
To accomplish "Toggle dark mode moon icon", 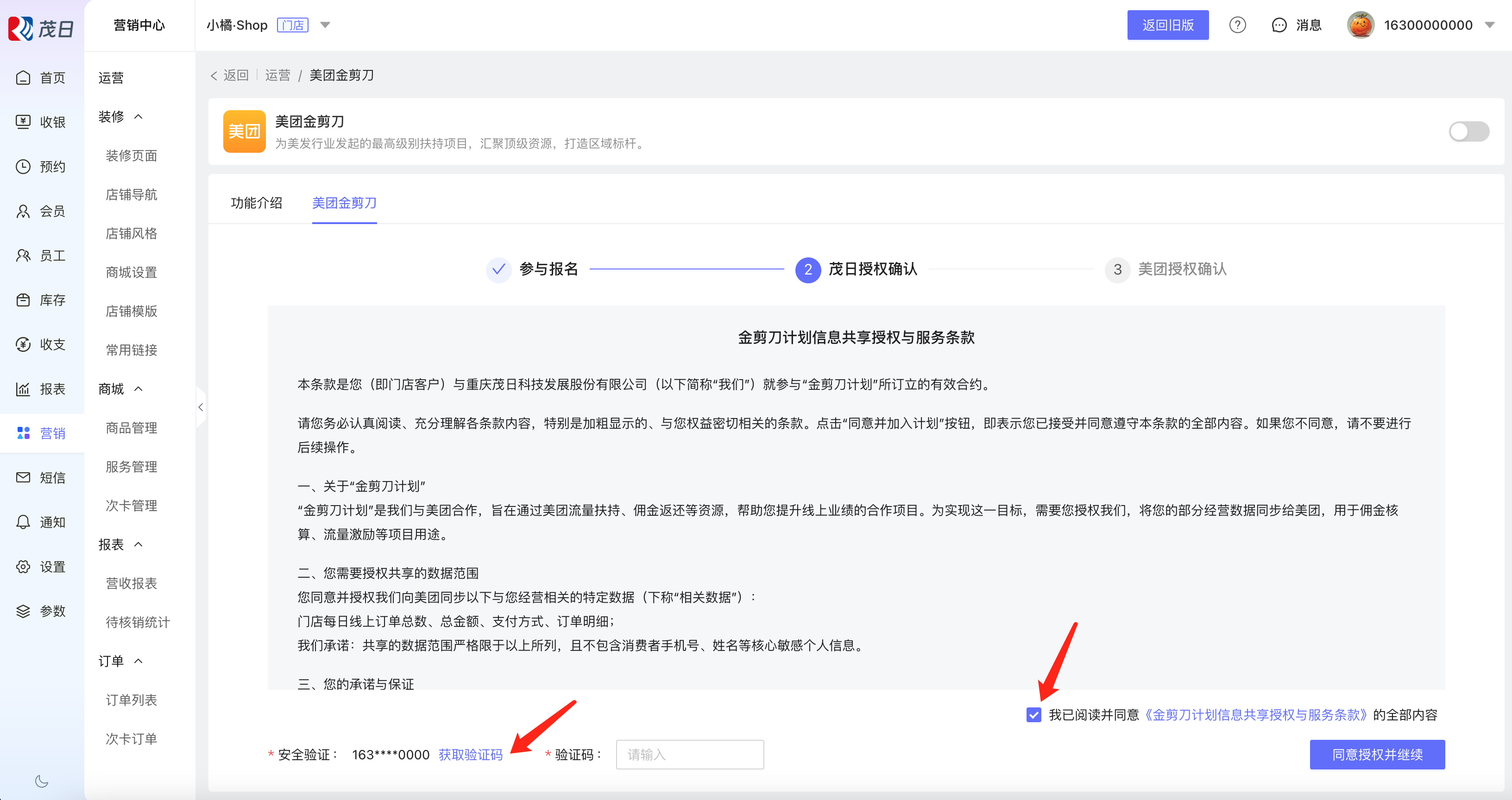I will [x=42, y=781].
